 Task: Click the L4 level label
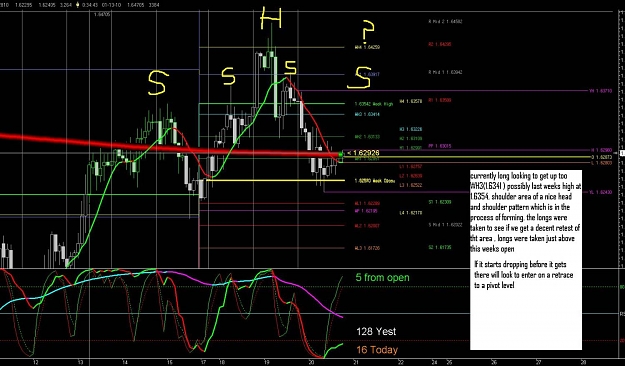click(411, 213)
